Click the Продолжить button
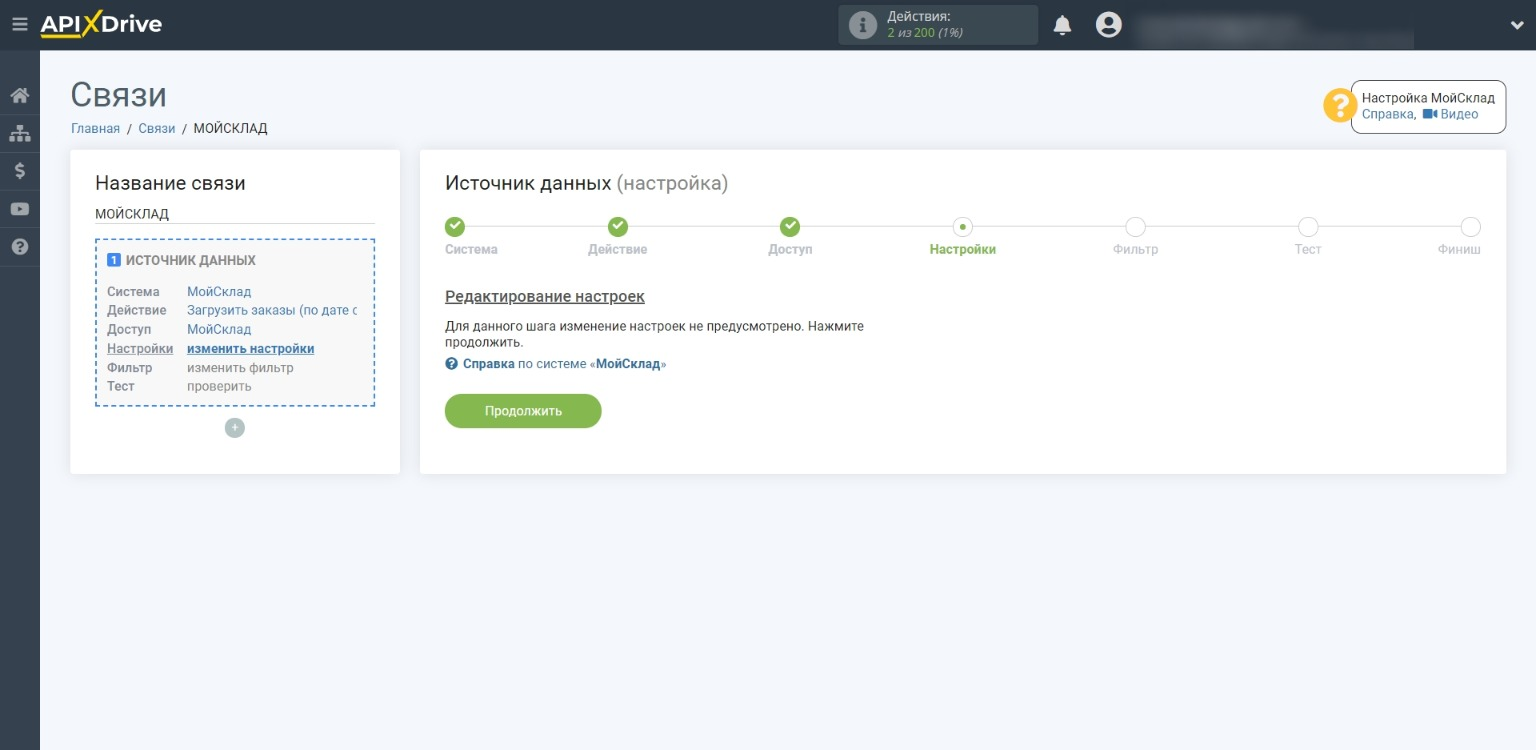The width and height of the screenshot is (1536, 750). coord(523,411)
